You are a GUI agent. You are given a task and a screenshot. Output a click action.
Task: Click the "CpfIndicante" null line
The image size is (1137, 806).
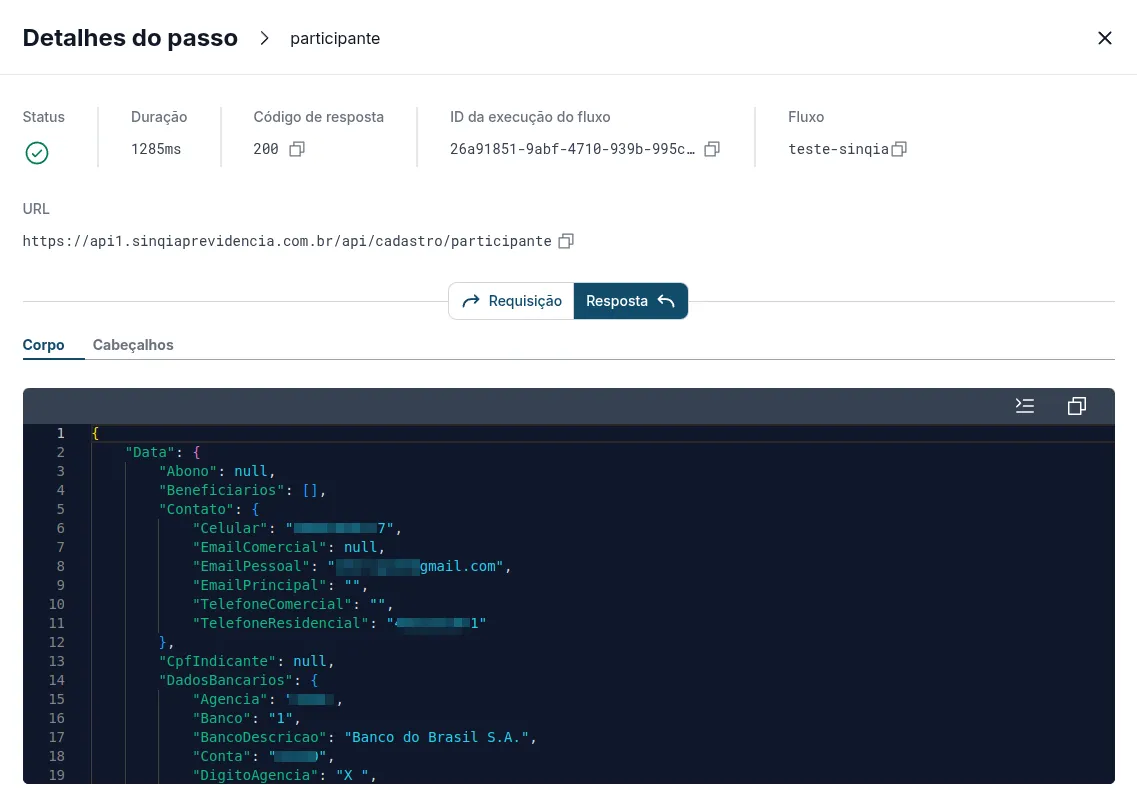click(247, 661)
